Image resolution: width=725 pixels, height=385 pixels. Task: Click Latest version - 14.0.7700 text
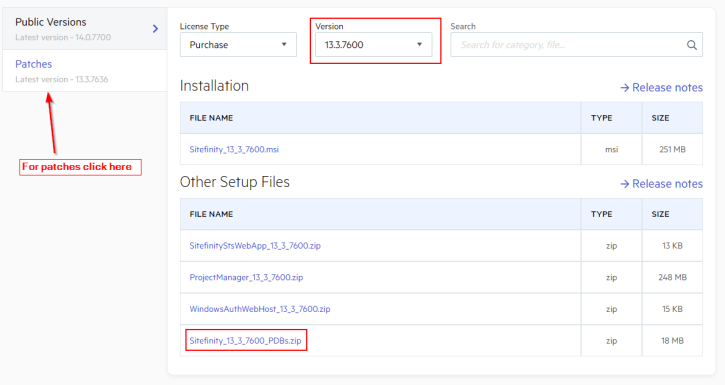[63, 37]
